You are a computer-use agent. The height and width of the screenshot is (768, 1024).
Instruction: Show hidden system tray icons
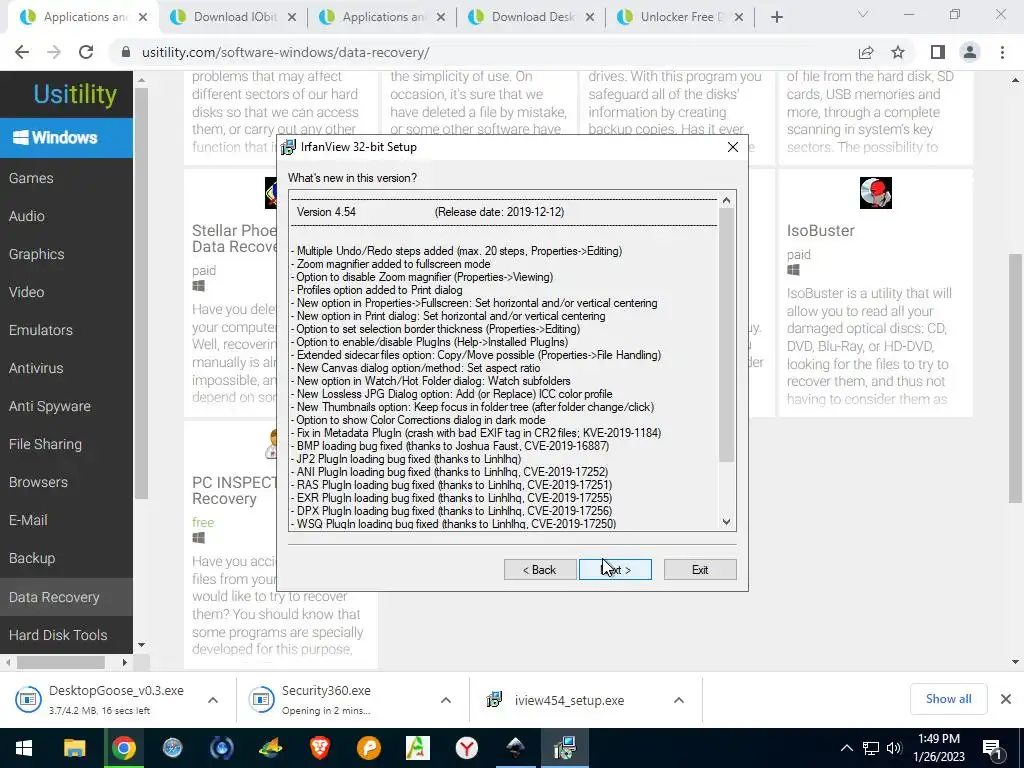[x=846, y=748]
